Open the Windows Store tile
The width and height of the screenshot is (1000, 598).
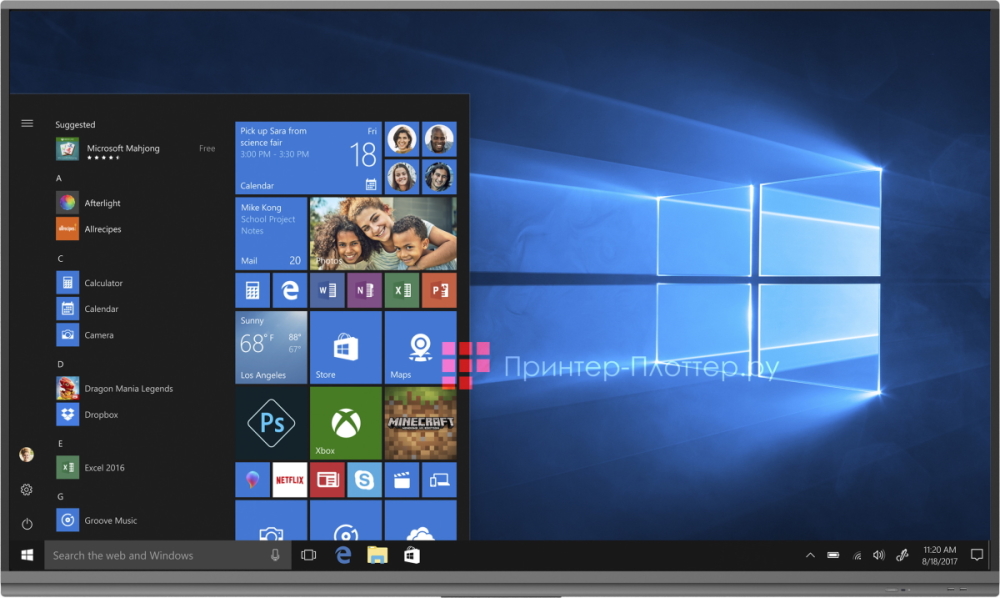pos(345,347)
